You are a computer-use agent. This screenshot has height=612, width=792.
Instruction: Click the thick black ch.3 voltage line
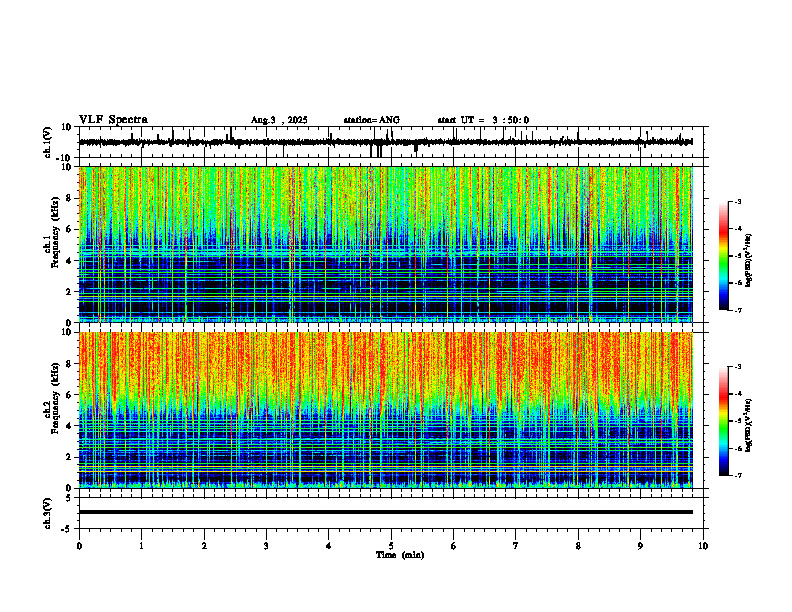[x=385, y=512]
